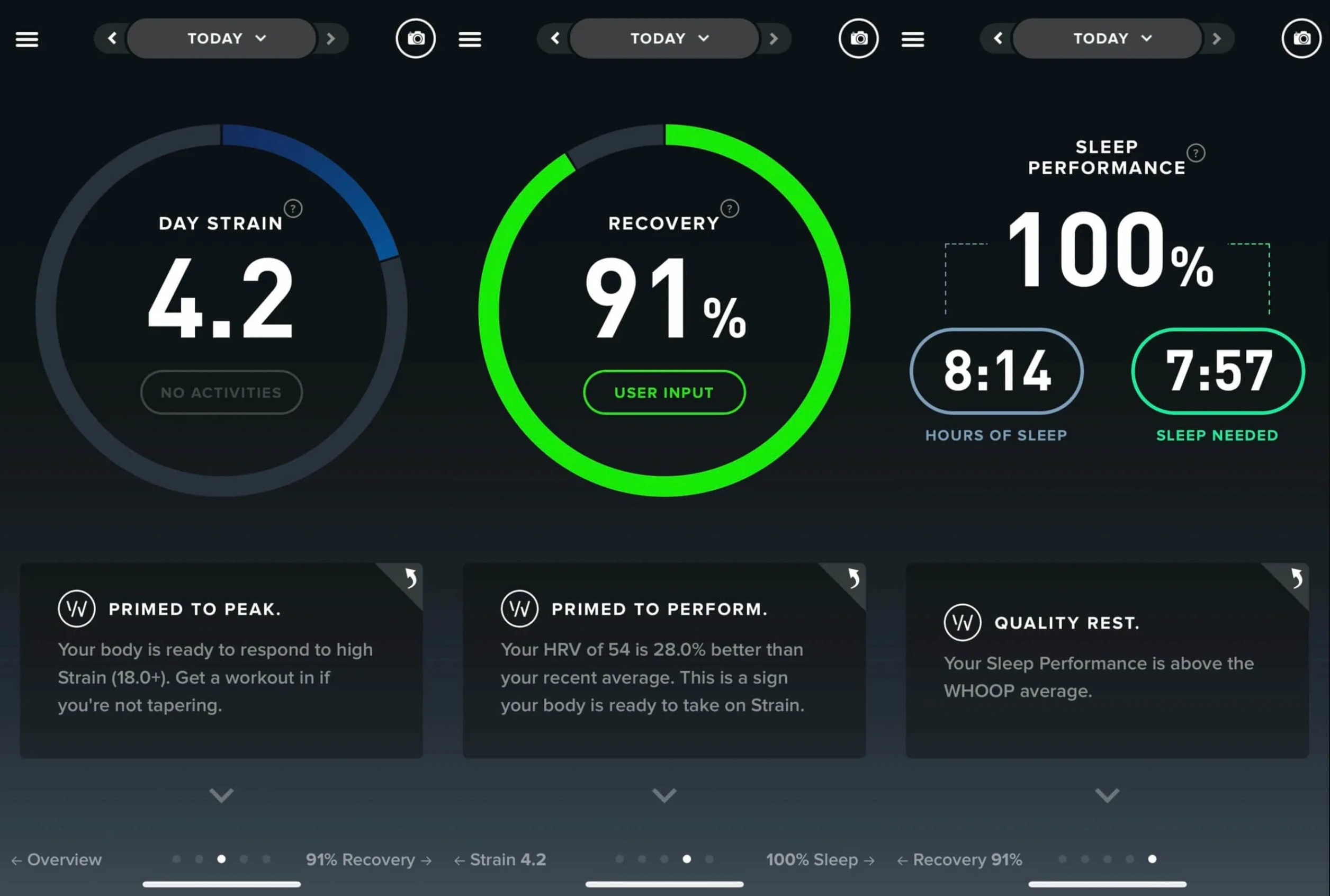
Task: Flip the Primed to Peak card corner
Action: [410, 578]
